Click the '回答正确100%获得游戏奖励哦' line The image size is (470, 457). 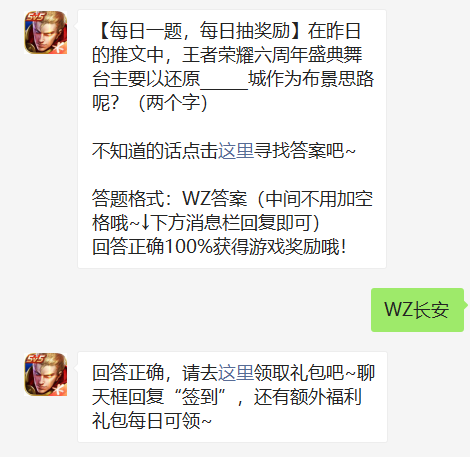click(x=219, y=247)
